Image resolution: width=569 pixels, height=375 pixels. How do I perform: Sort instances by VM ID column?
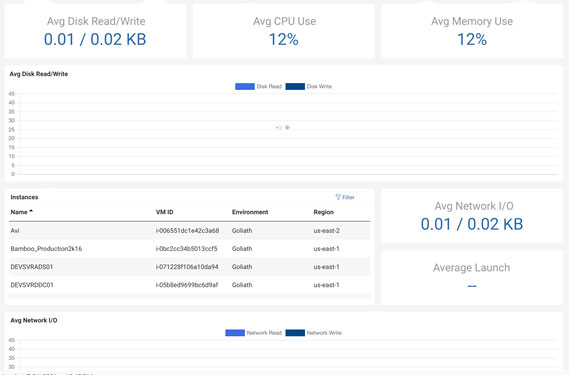[164, 212]
